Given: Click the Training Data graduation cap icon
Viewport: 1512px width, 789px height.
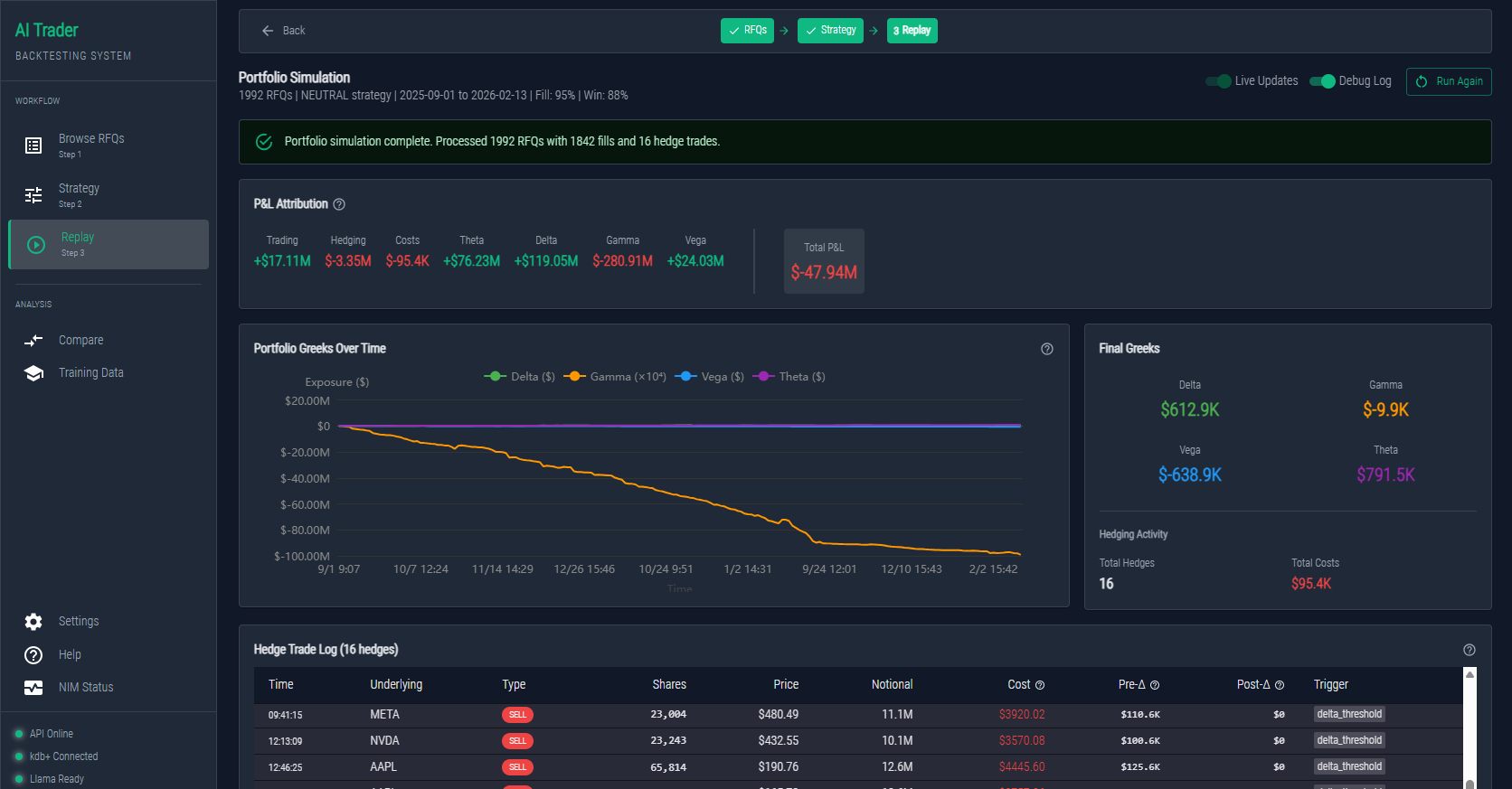Looking at the screenshot, I should pyautogui.click(x=33, y=373).
